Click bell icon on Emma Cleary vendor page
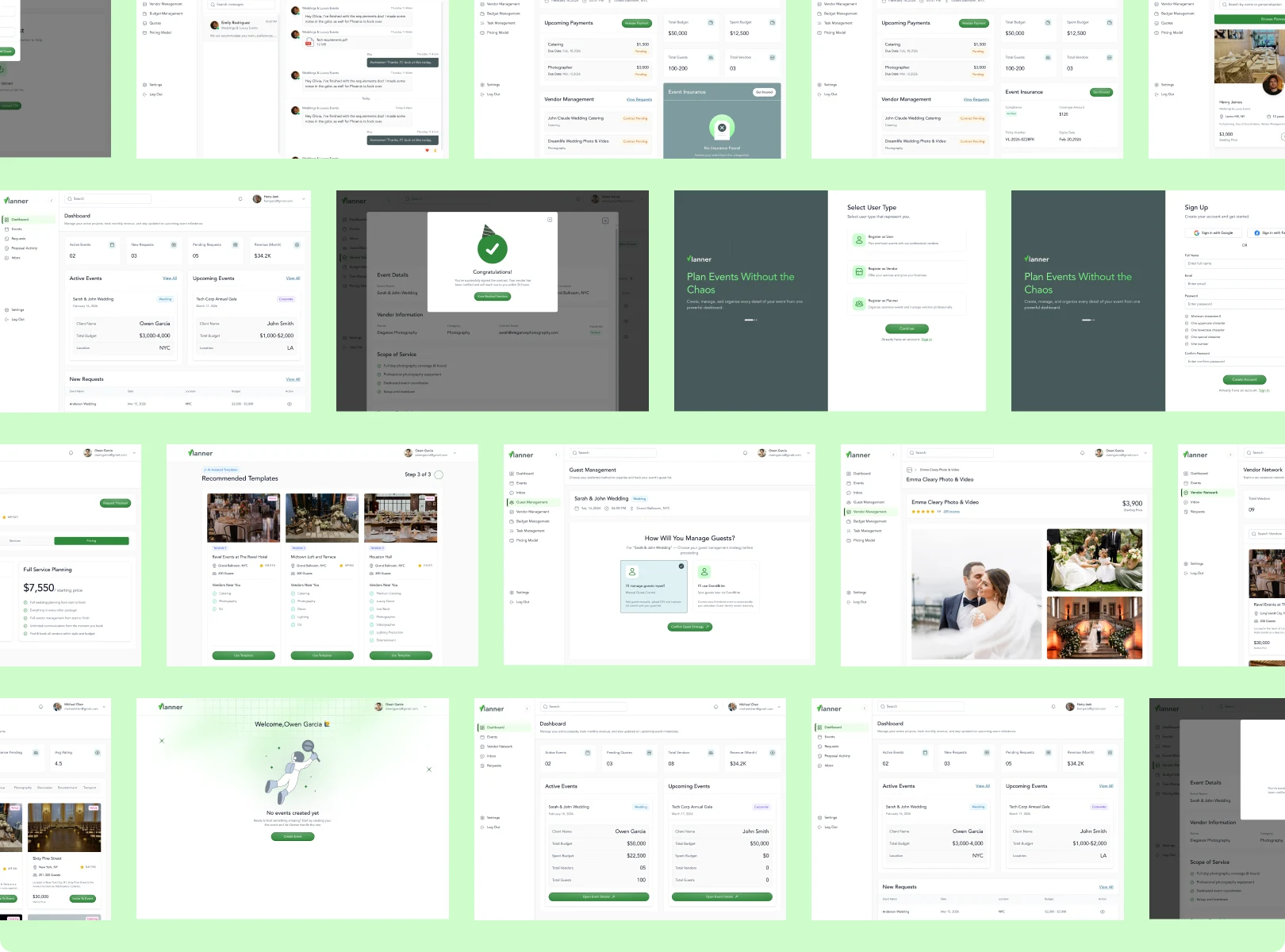 1082,453
